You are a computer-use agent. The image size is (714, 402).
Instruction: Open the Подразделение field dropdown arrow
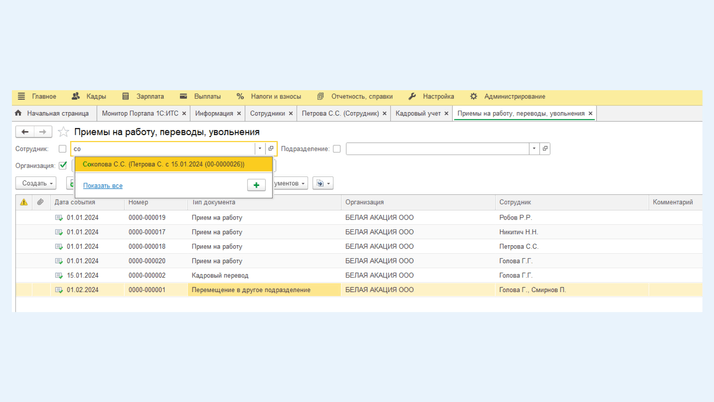coord(534,149)
